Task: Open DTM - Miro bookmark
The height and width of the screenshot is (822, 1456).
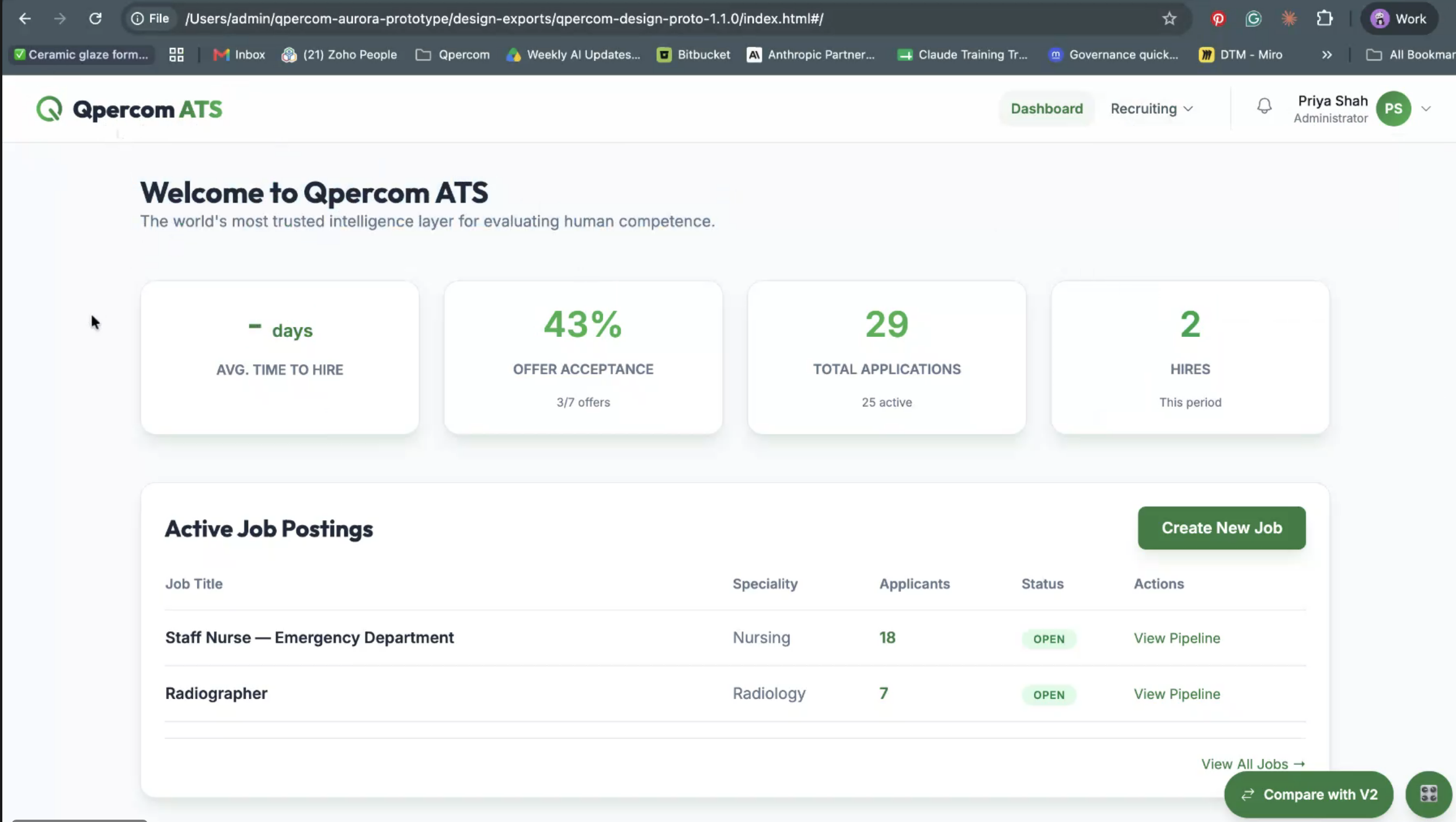Action: (x=1241, y=54)
